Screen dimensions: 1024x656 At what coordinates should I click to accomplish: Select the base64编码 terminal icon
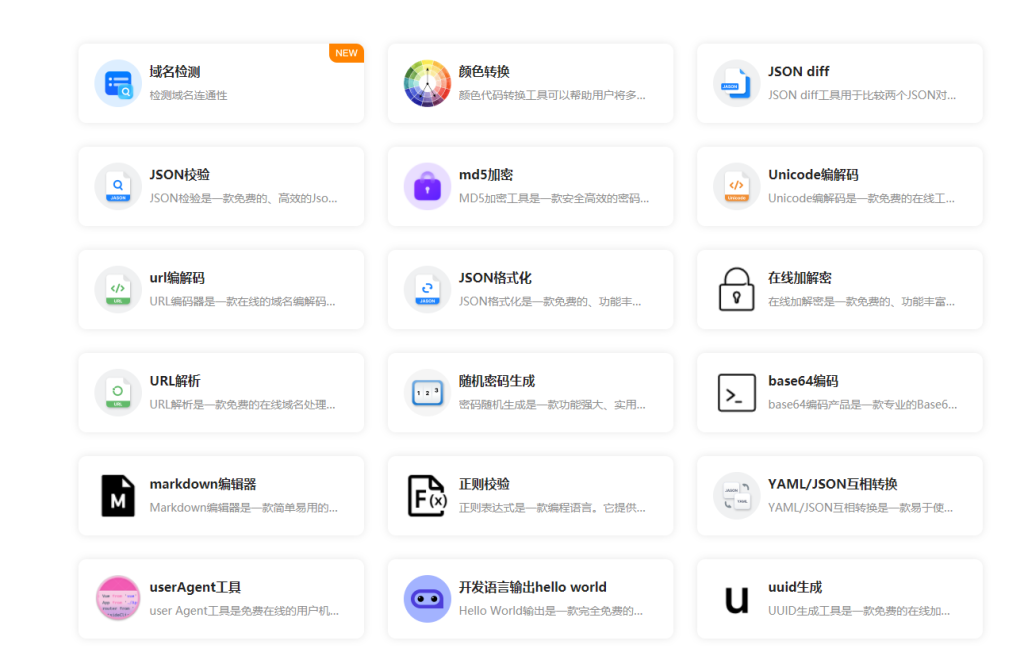(x=736, y=391)
